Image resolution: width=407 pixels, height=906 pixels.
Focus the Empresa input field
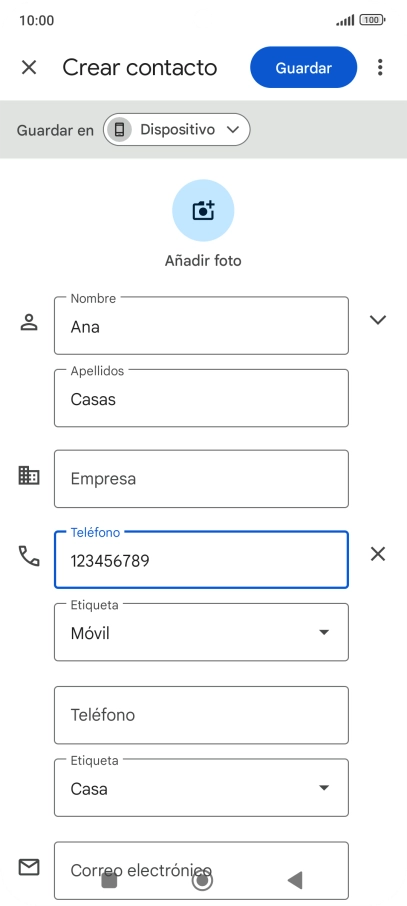point(201,479)
